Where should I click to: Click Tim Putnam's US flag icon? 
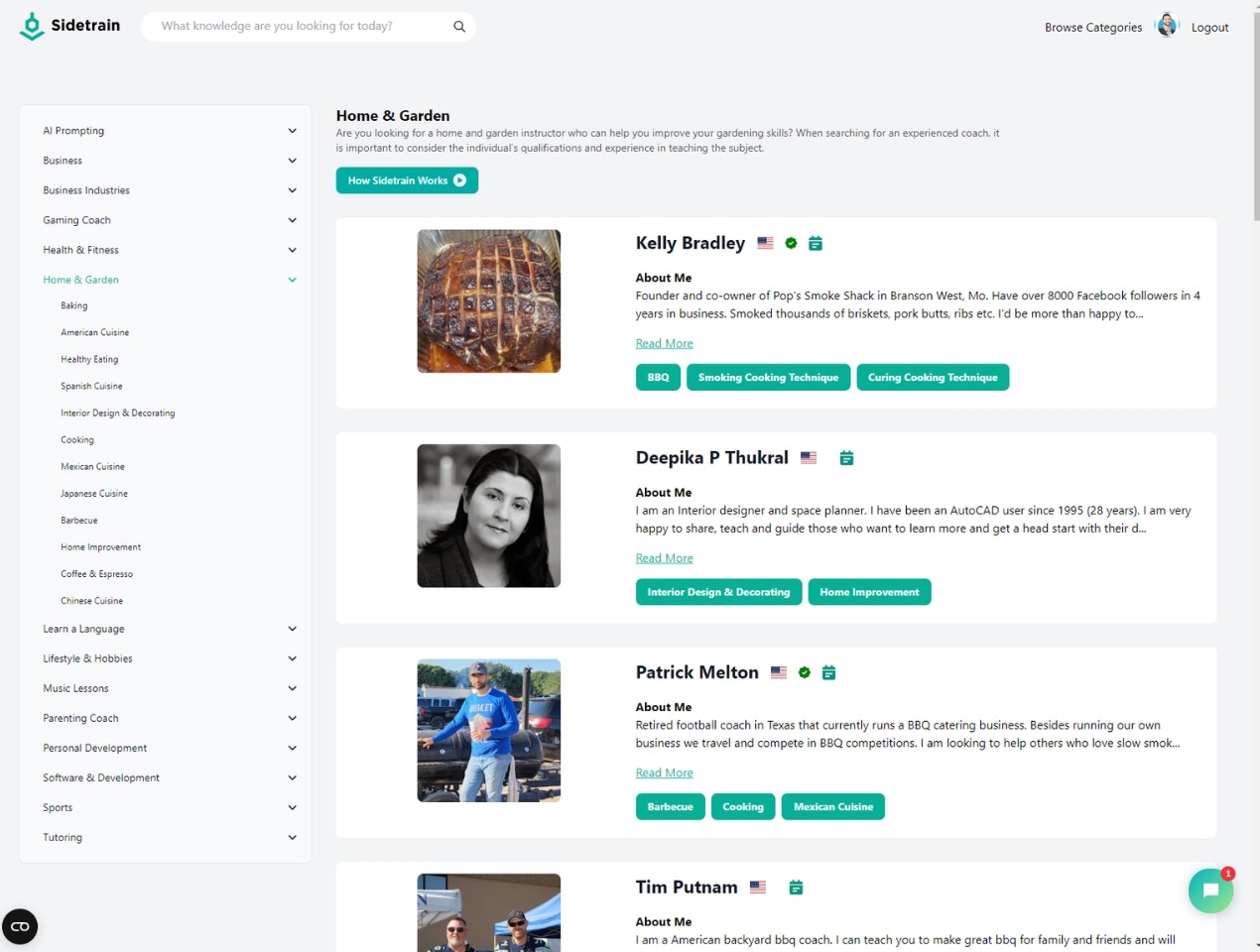(758, 888)
